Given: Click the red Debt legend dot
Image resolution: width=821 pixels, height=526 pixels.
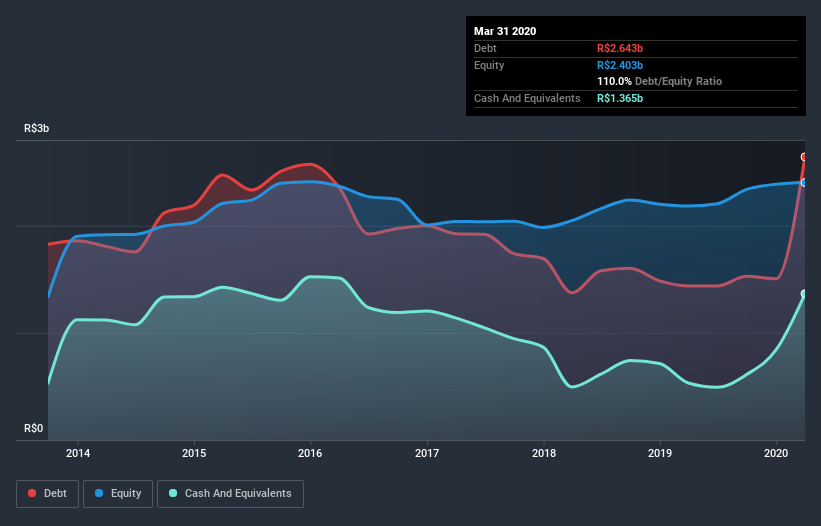Looking at the screenshot, I should [x=32, y=493].
